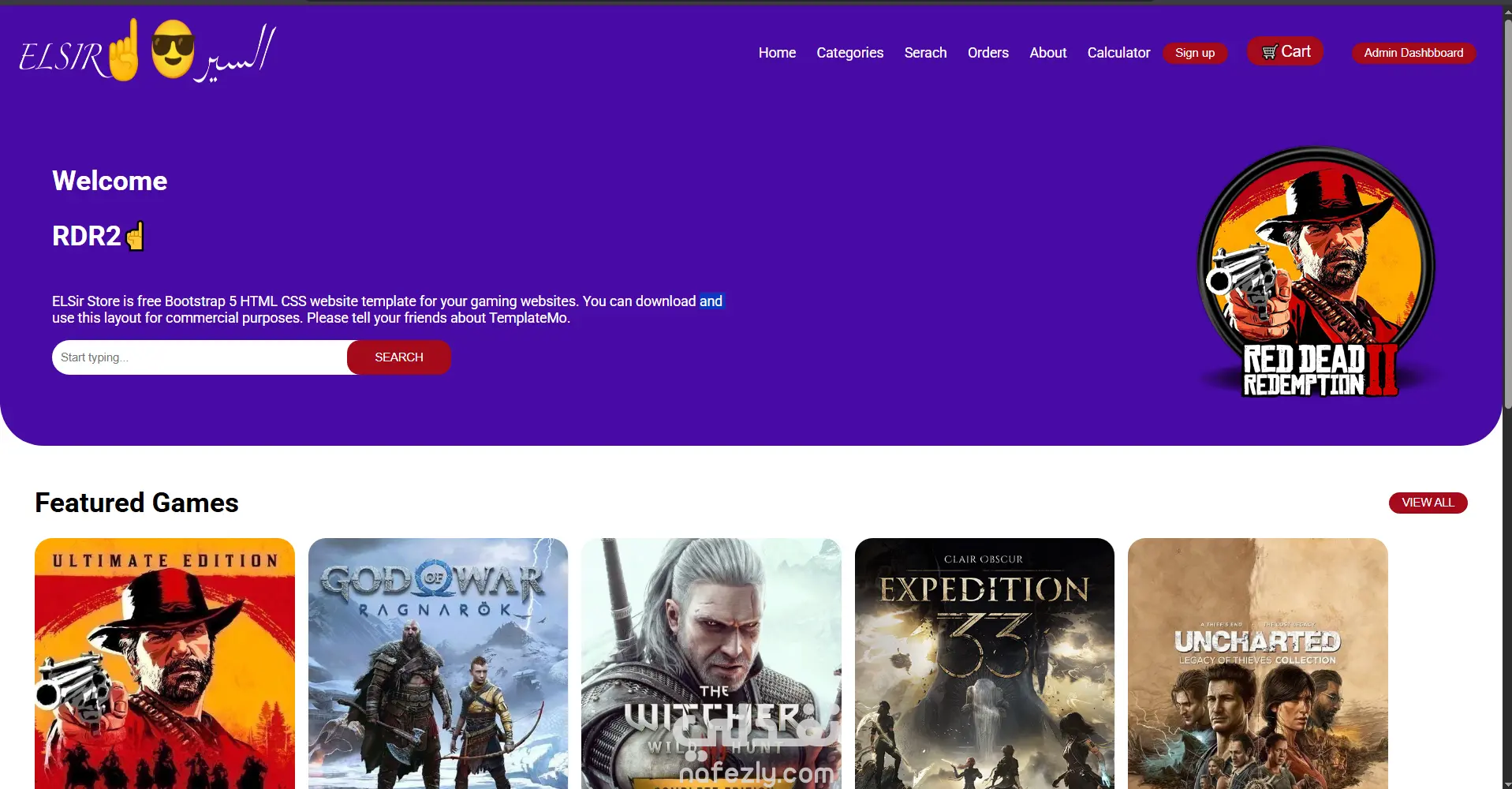Open the Calculator page

pyautogui.click(x=1118, y=53)
